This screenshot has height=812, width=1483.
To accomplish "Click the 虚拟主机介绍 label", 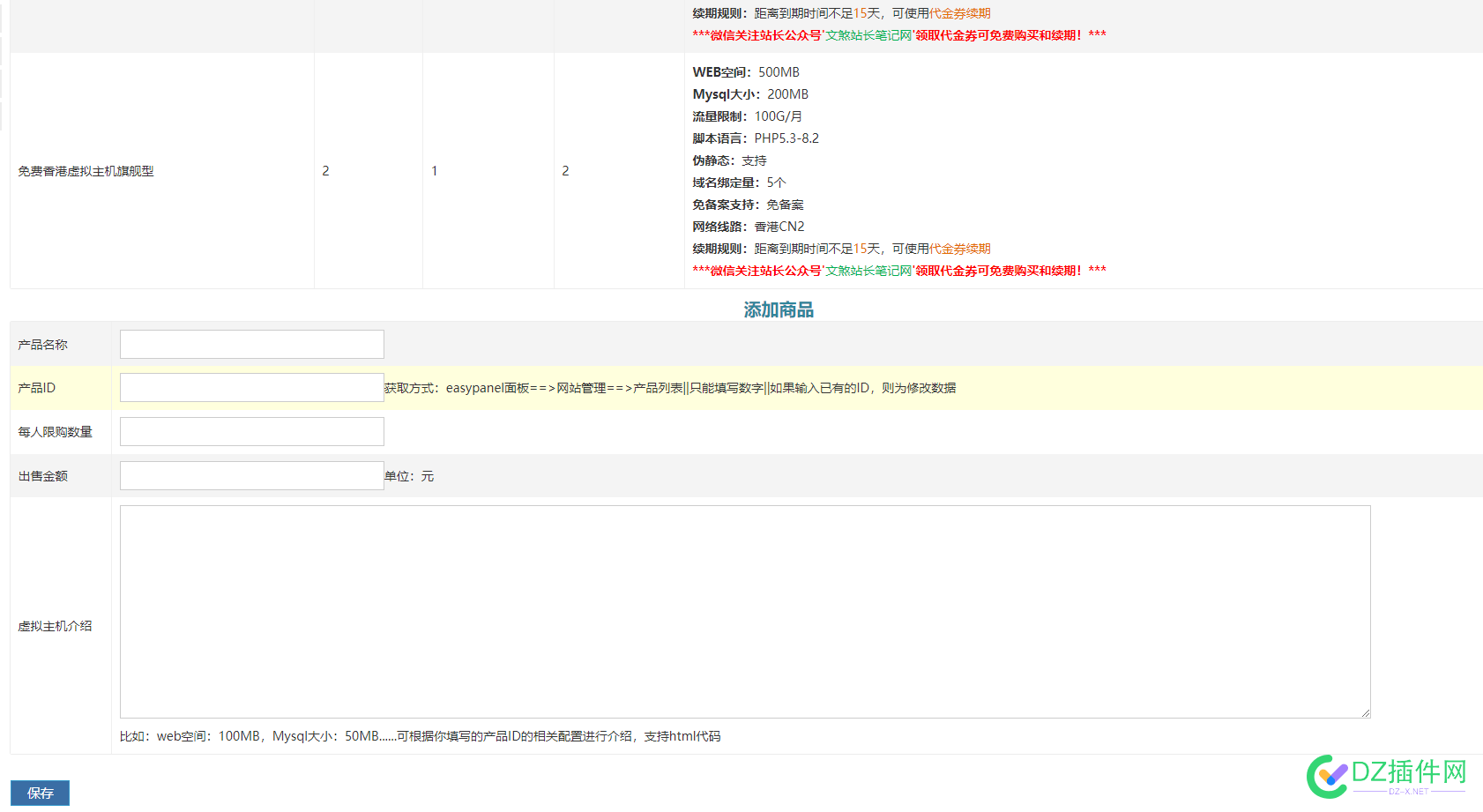I will click(55, 626).
